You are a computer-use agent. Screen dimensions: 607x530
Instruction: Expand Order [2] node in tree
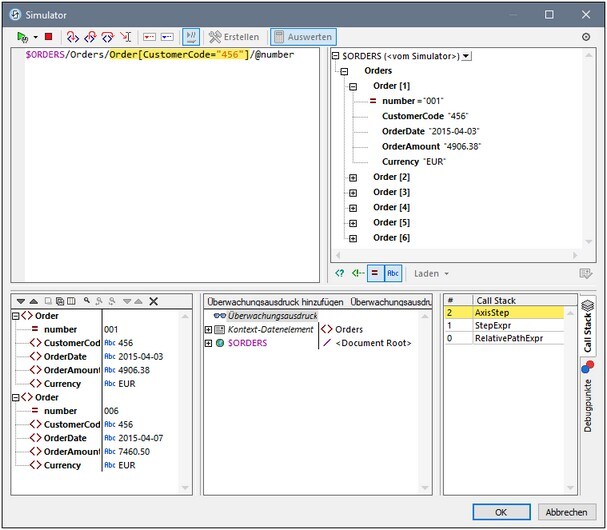[352, 177]
